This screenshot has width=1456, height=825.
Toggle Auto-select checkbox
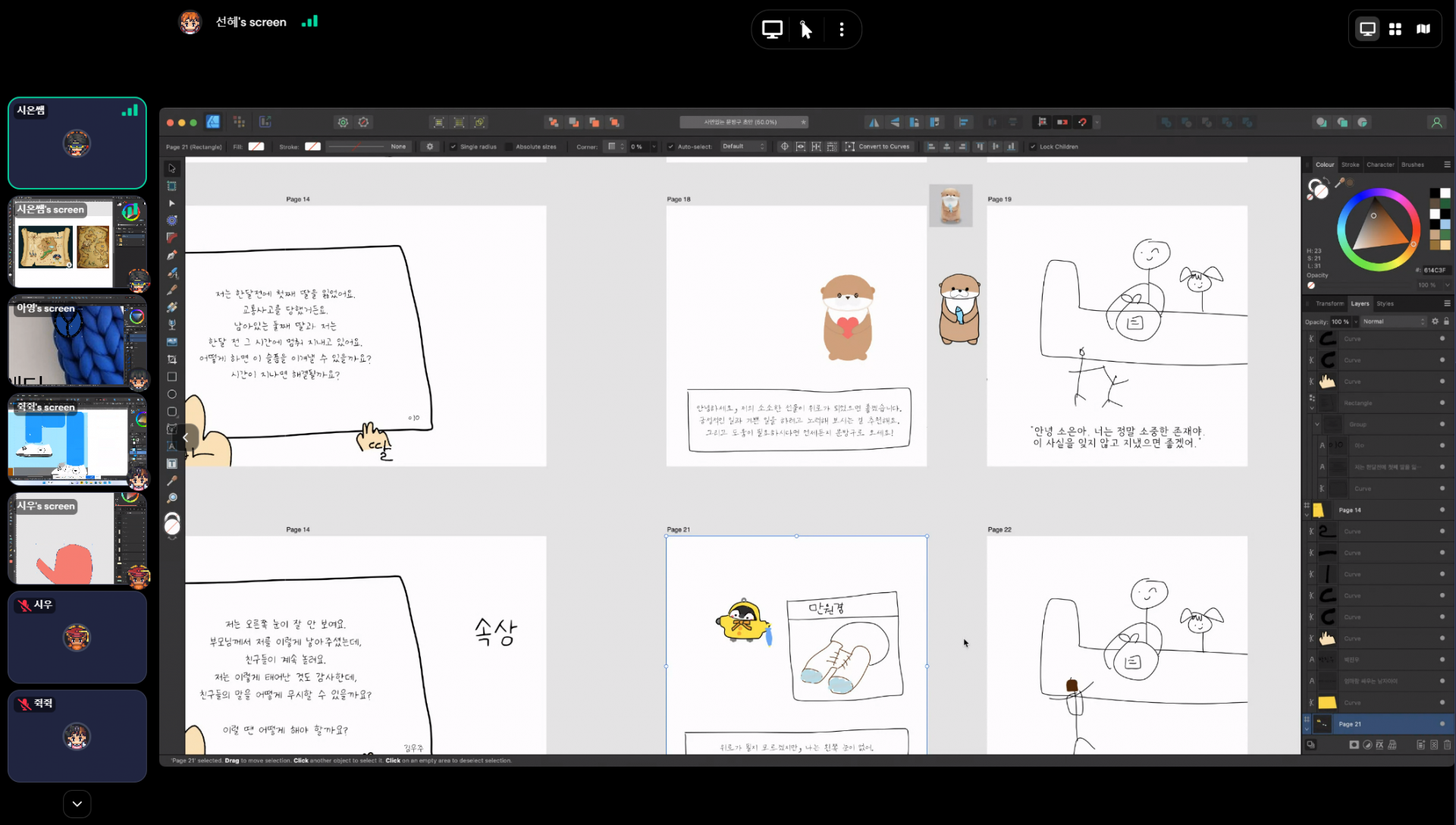[x=670, y=147]
